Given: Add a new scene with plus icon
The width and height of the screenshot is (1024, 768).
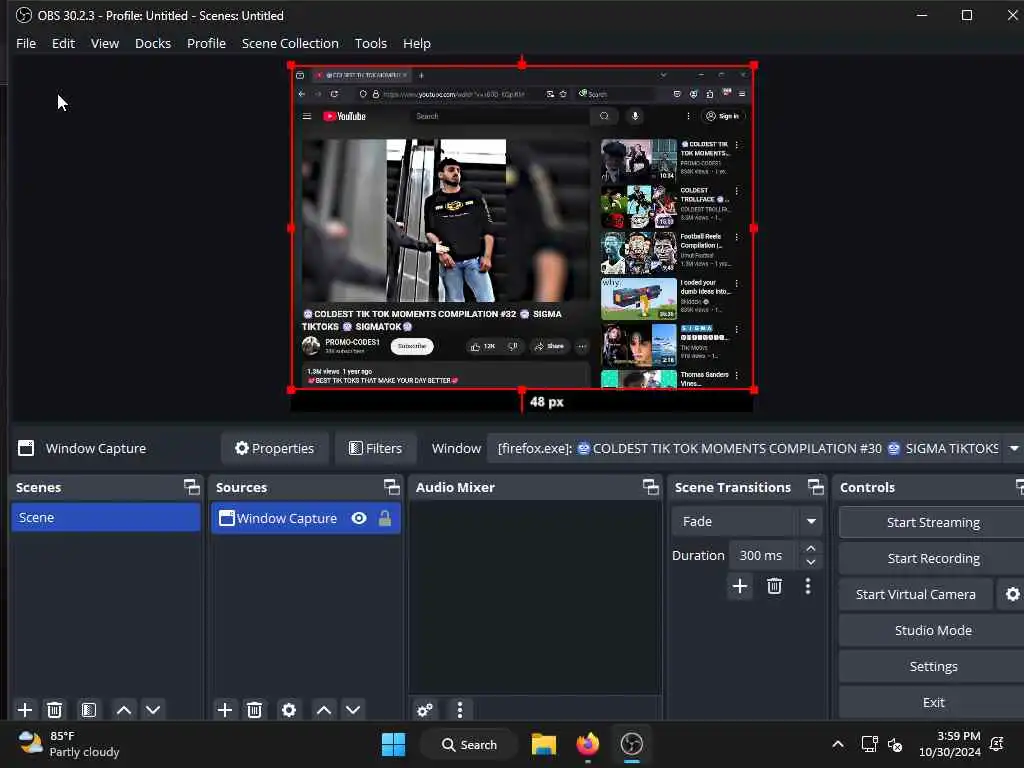Looking at the screenshot, I should tap(25, 710).
